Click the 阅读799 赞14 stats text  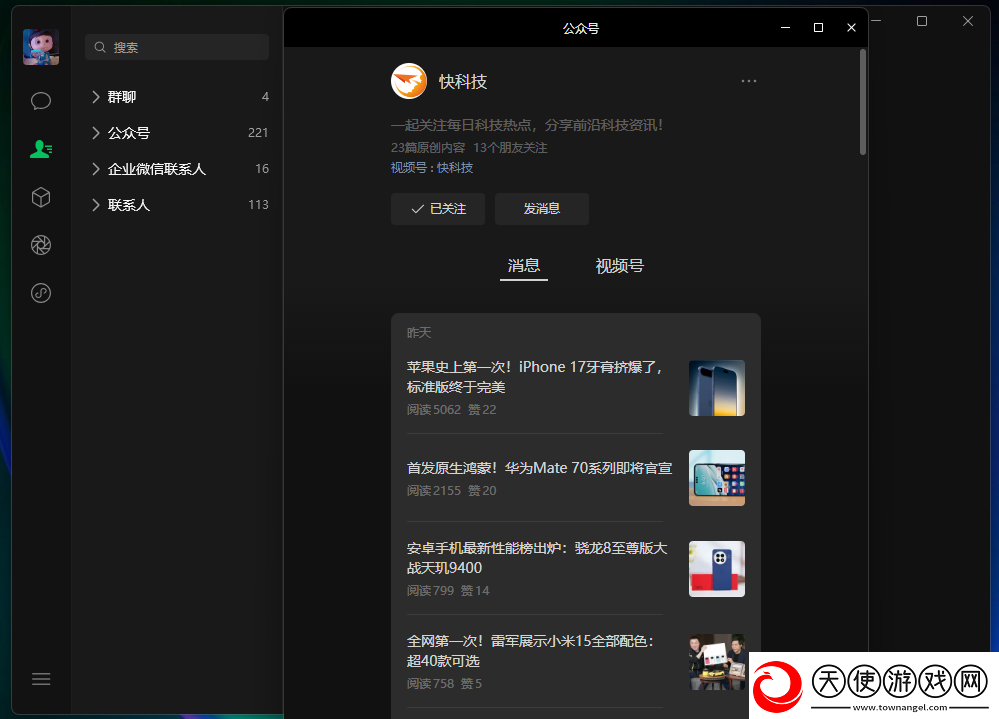pos(448,590)
